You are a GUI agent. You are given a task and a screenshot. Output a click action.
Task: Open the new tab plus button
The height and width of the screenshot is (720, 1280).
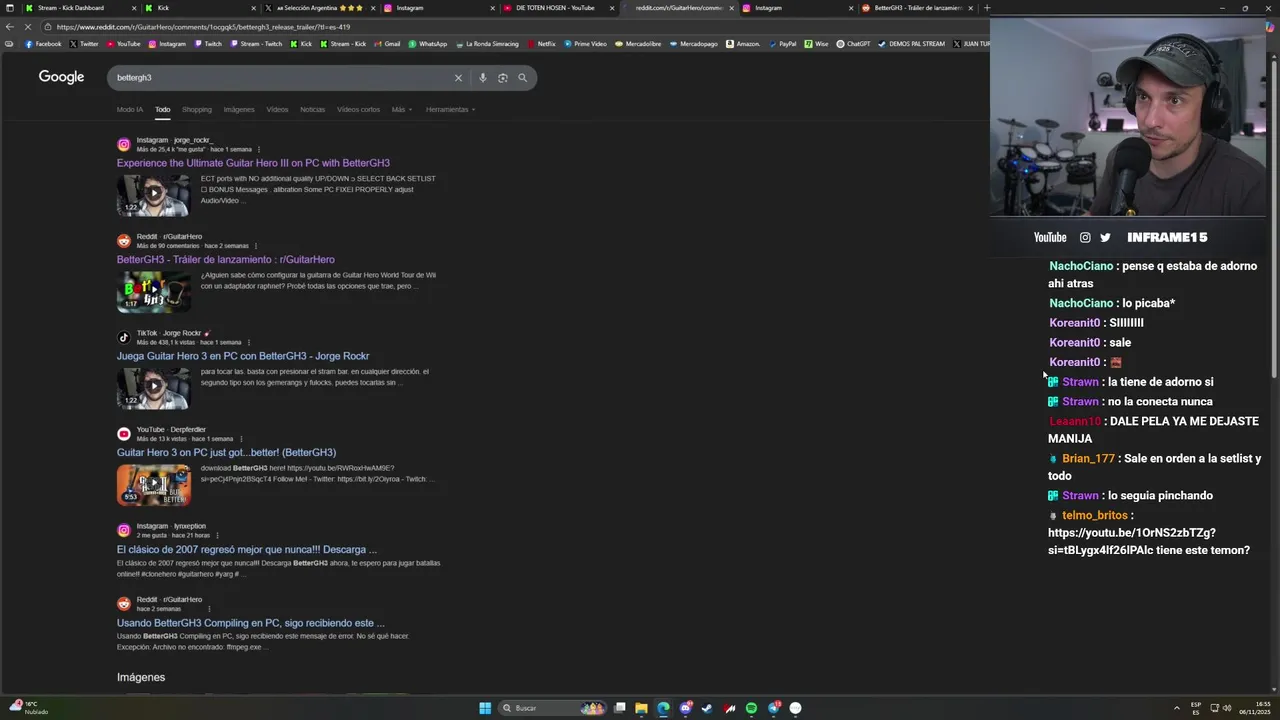987,8
